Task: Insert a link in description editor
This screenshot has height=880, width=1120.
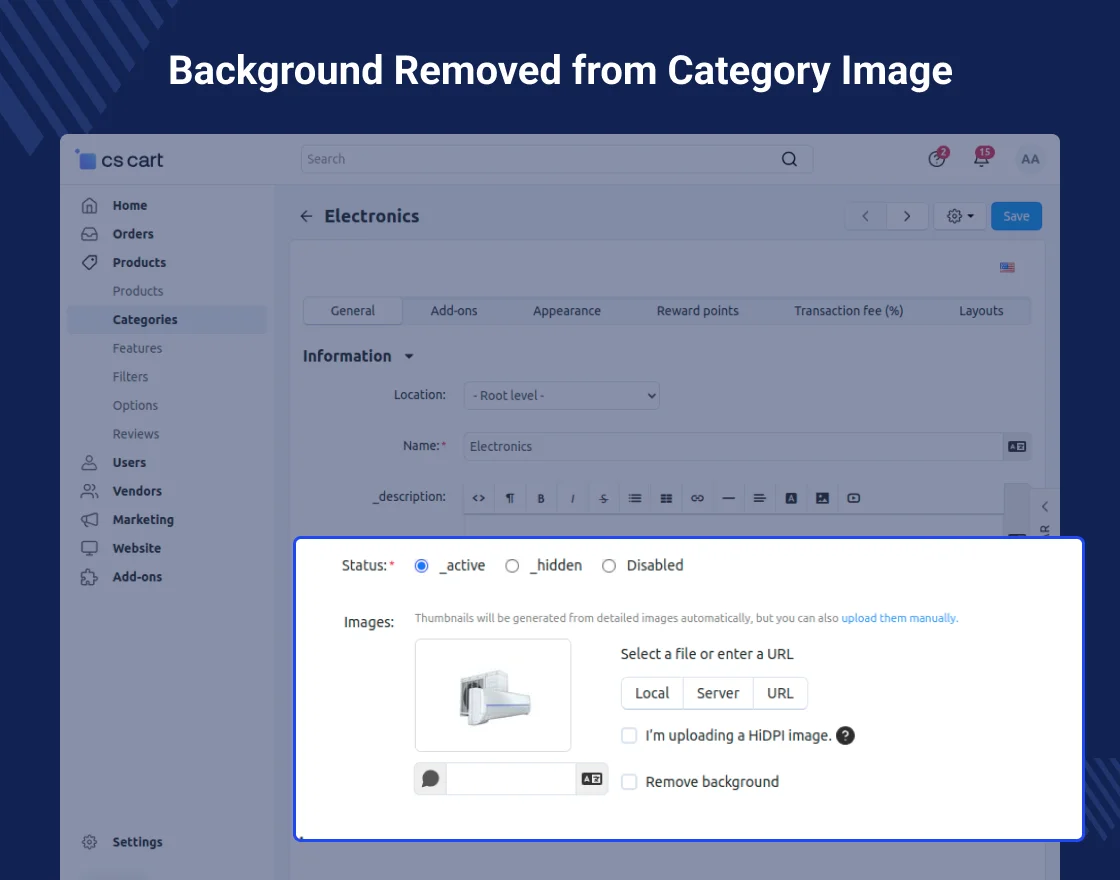Action: click(x=698, y=498)
